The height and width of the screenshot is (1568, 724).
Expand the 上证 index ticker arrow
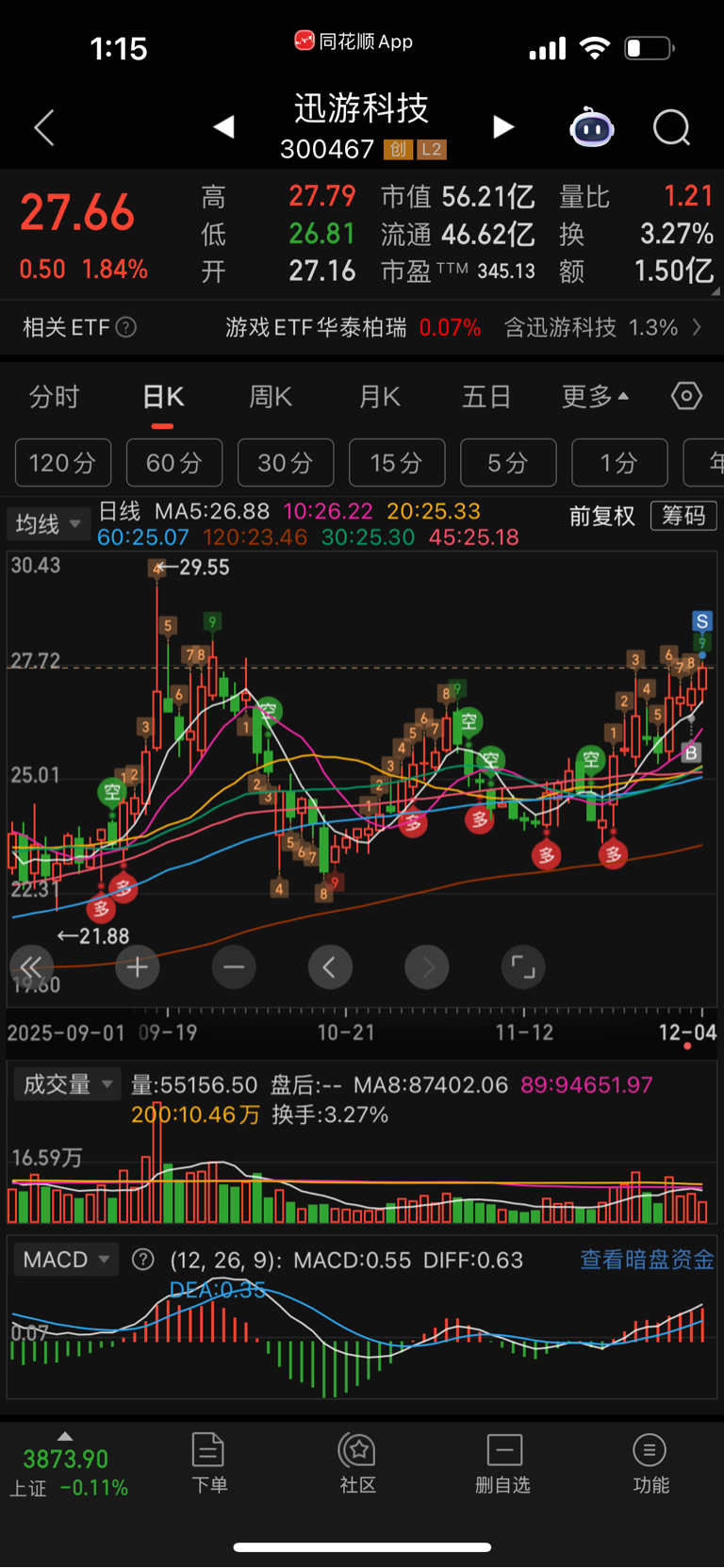[x=65, y=1436]
